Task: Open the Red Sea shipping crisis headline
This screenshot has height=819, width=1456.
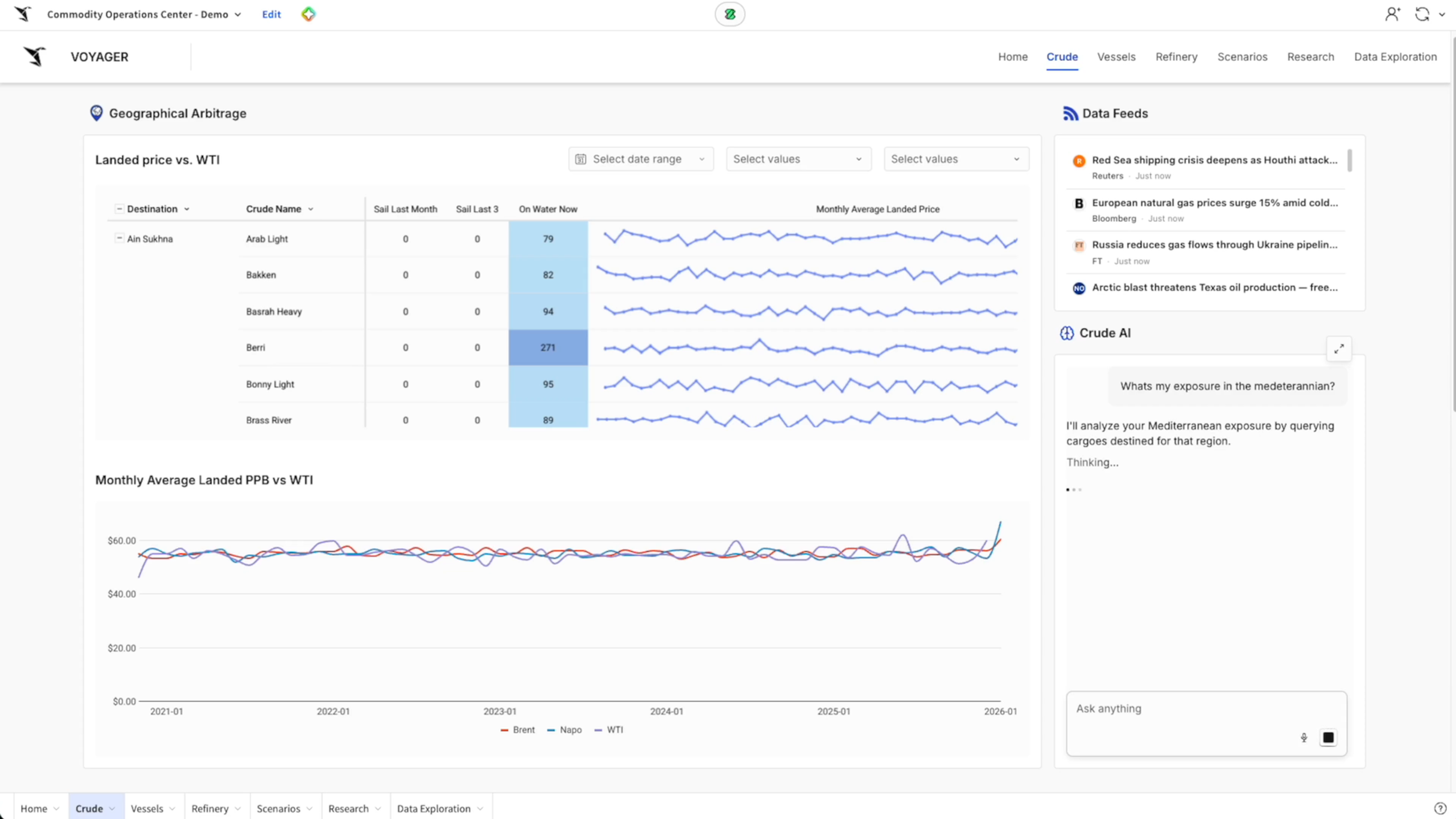Action: 1214,160
